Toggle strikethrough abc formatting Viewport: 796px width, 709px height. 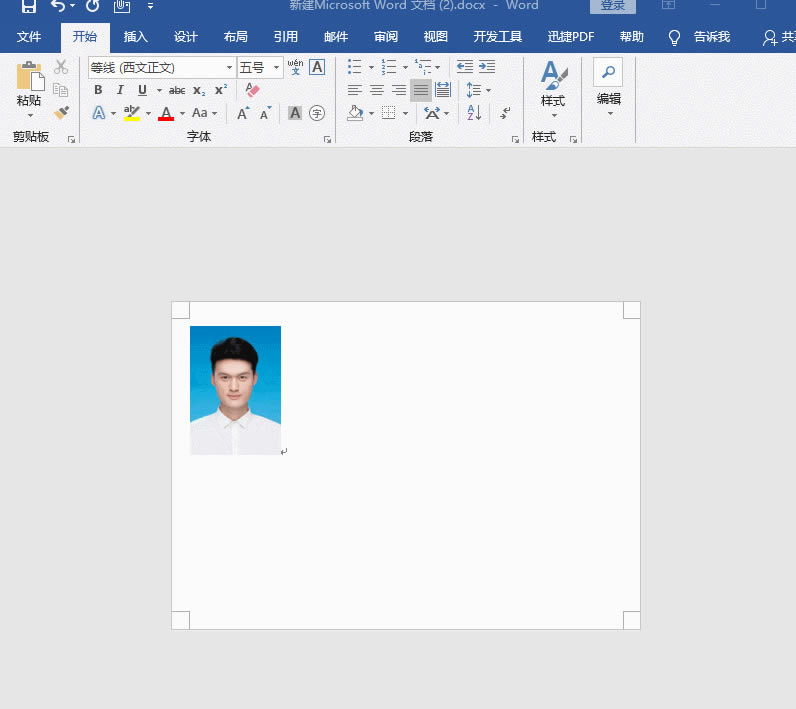coord(177,90)
